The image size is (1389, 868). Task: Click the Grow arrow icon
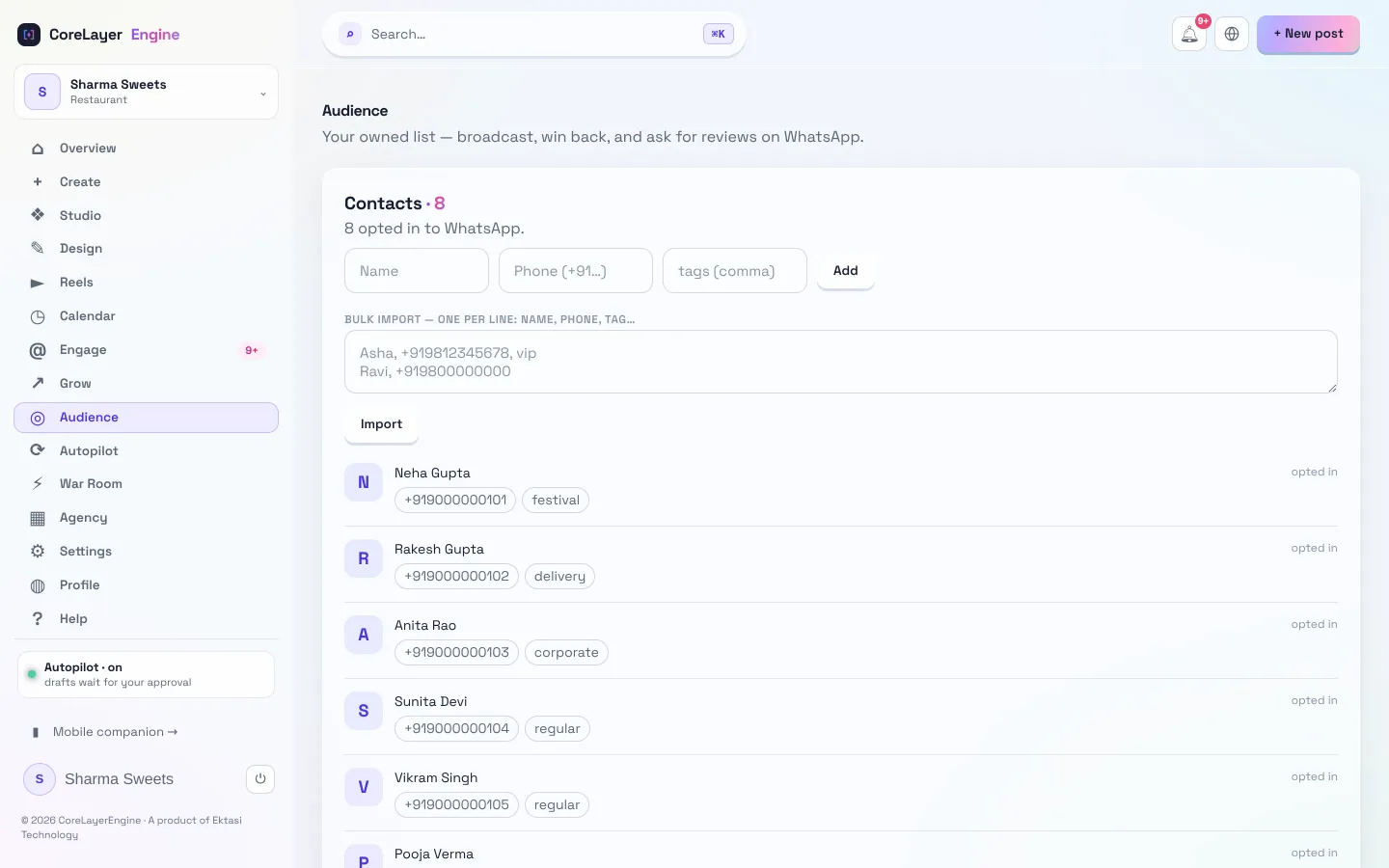38,383
